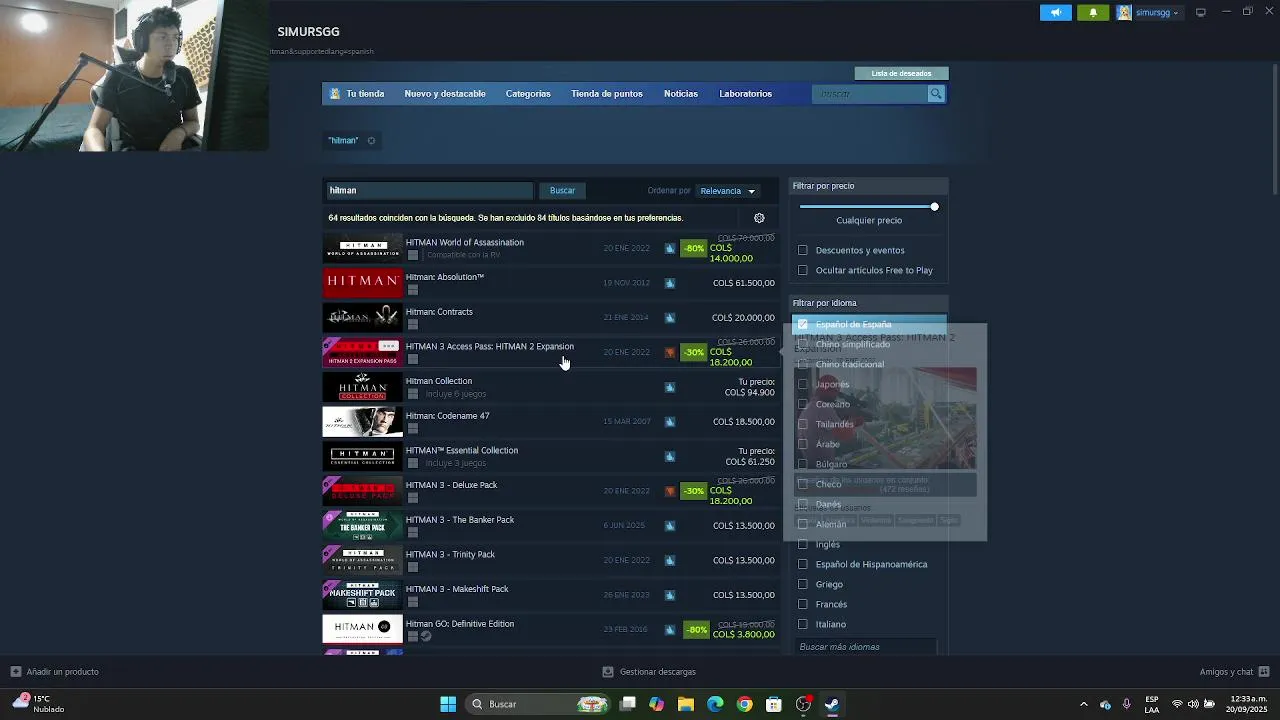Click the store search magnifier icon
The image size is (1280, 720).
pos(936,94)
